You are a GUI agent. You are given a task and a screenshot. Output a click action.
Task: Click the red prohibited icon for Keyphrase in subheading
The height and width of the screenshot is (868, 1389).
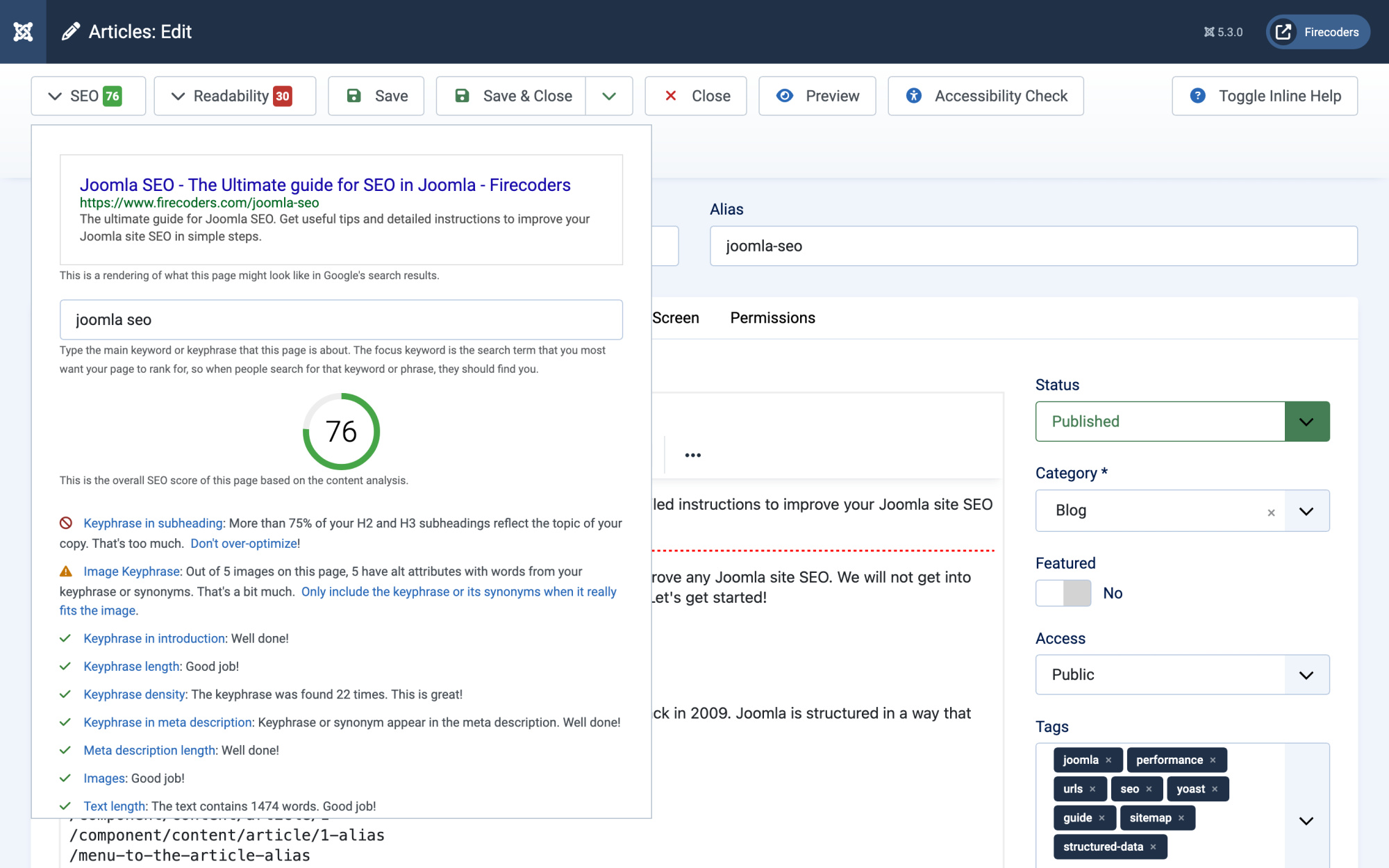point(66,523)
